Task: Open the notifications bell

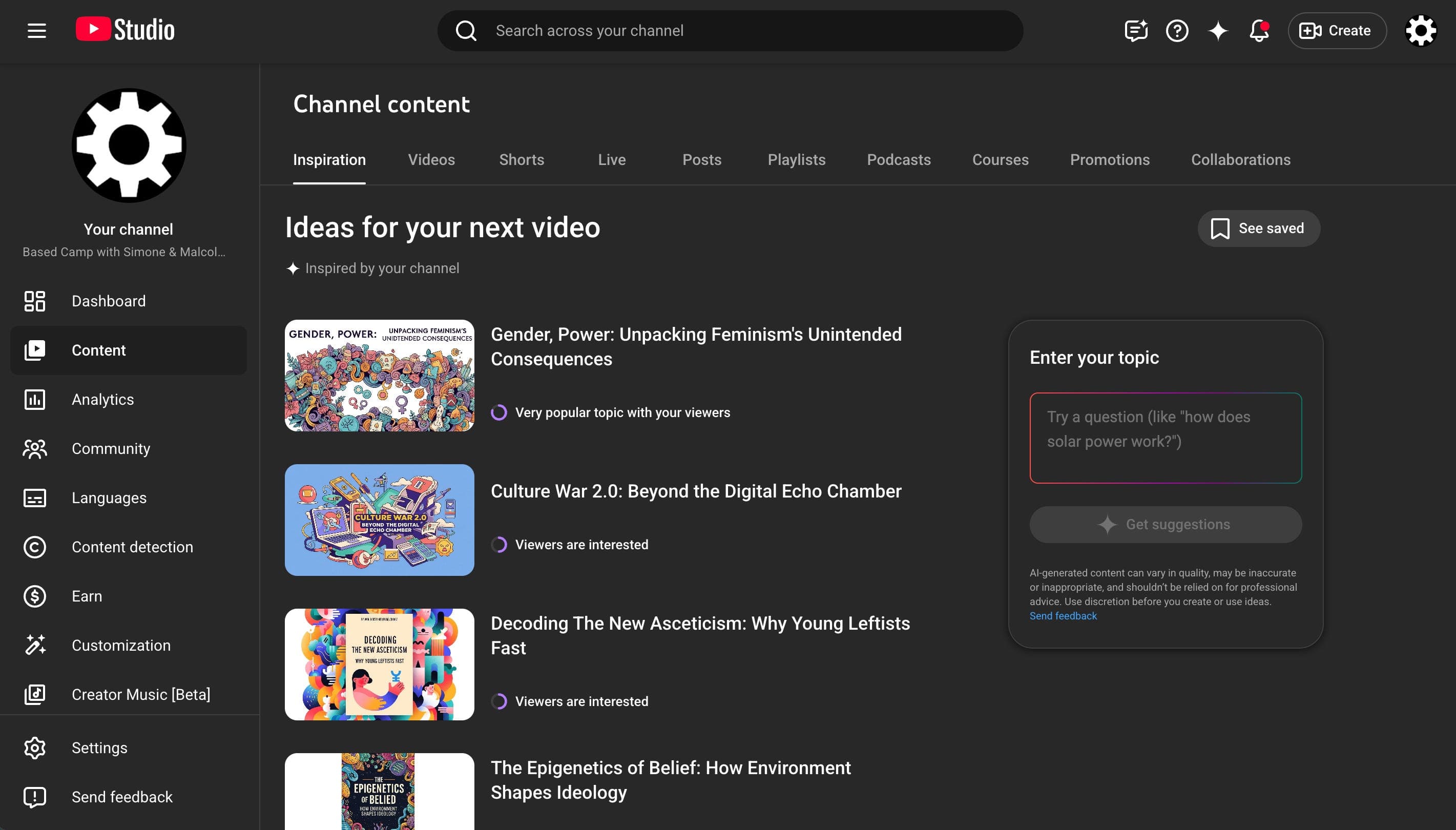Action: 1259,31
